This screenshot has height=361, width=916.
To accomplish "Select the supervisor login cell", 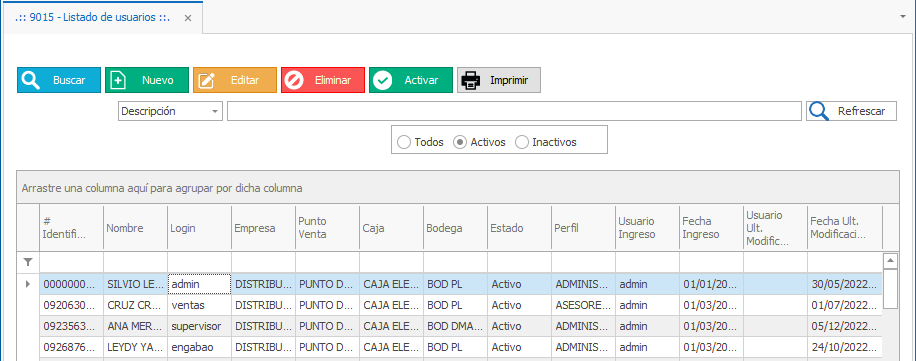I will click(x=199, y=326).
